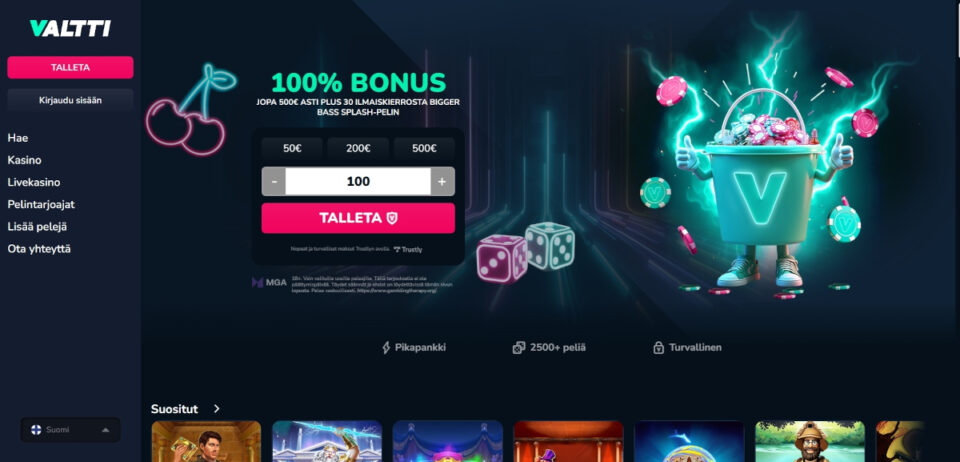The image size is (960, 462).
Task: Click the 2500+ peliä cards icon
Action: tap(519, 348)
